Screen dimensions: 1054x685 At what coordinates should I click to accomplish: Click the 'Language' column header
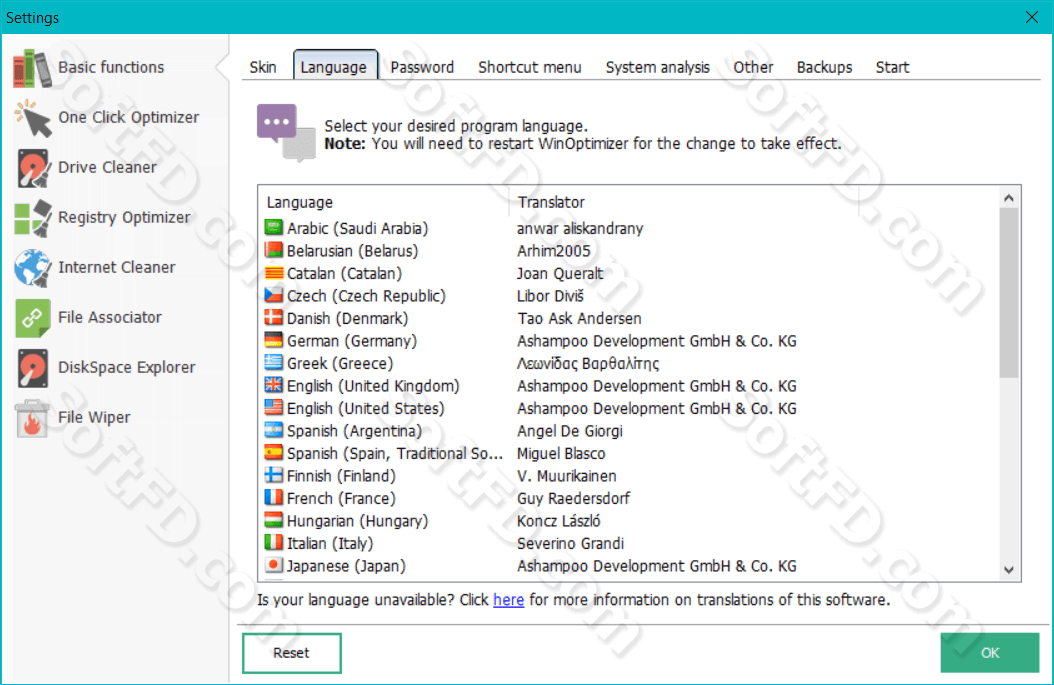300,202
